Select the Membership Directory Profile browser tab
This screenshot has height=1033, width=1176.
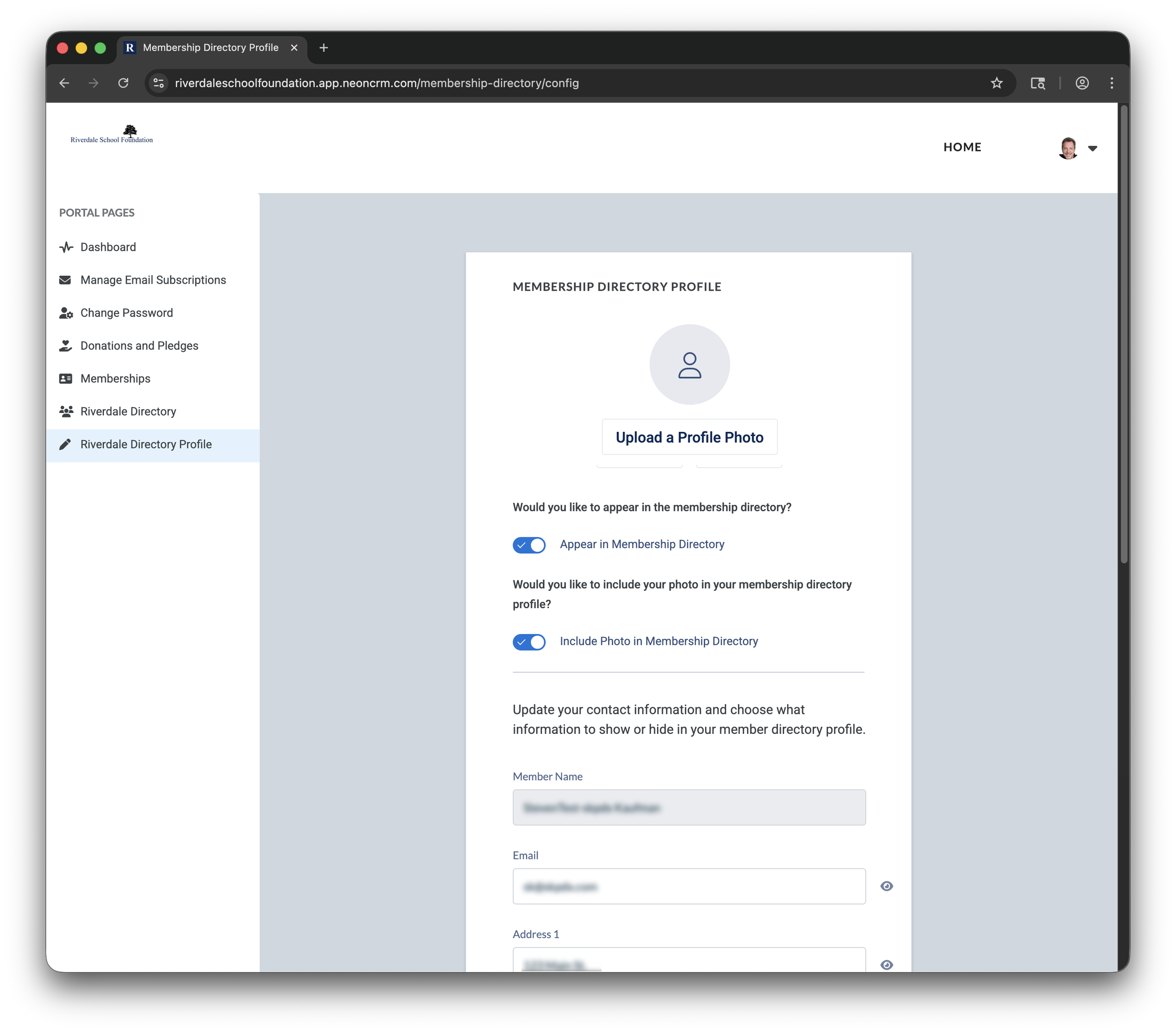pyautogui.click(x=211, y=48)
